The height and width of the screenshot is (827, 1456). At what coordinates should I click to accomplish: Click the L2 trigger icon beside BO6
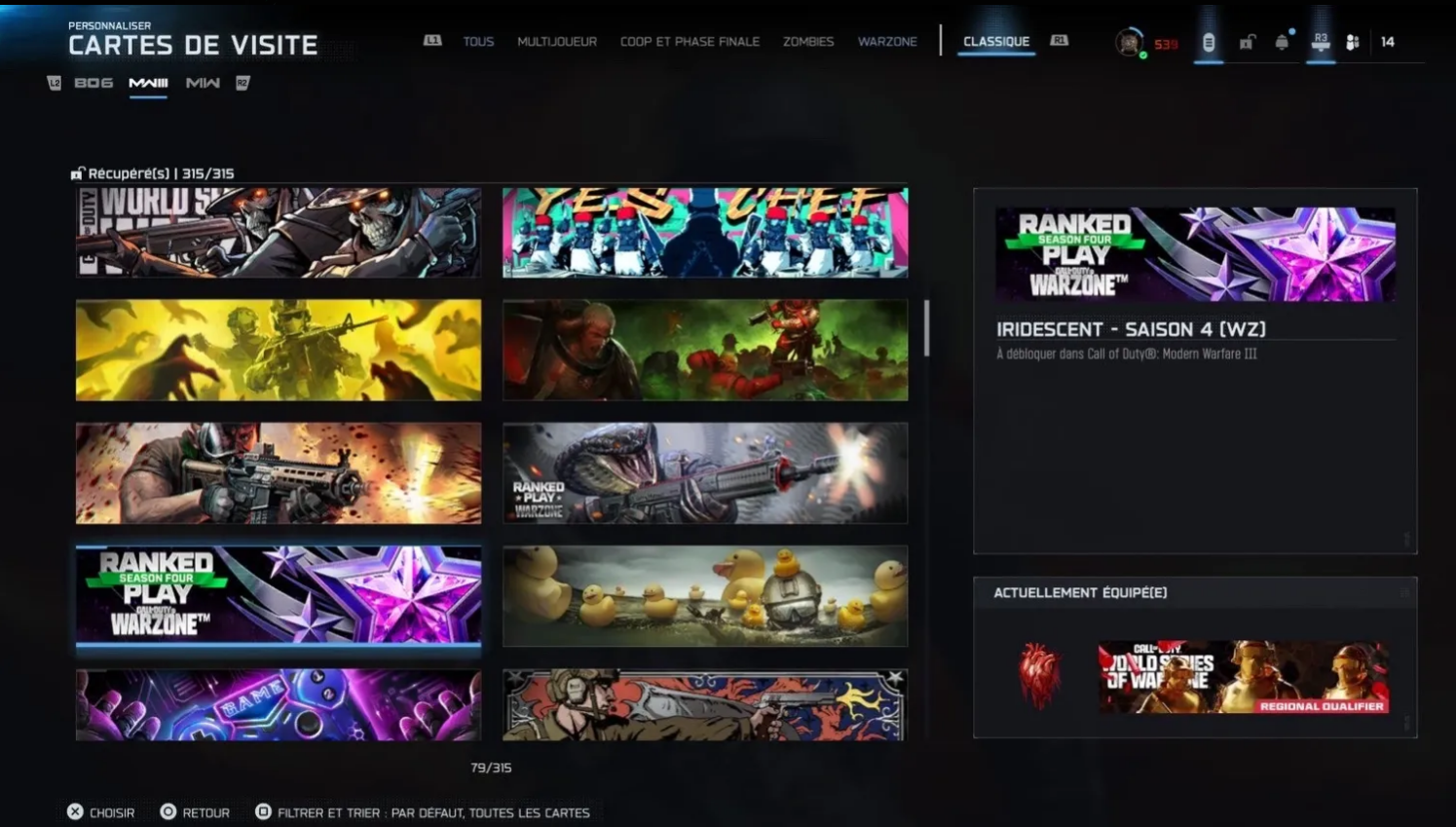tap(55, 83)
